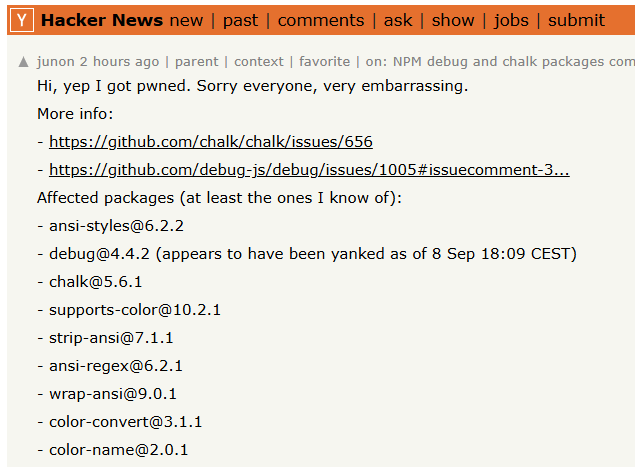Open the Hacker News home link
The height and width of the screenshot is (467, 635).
pos(102,20)
